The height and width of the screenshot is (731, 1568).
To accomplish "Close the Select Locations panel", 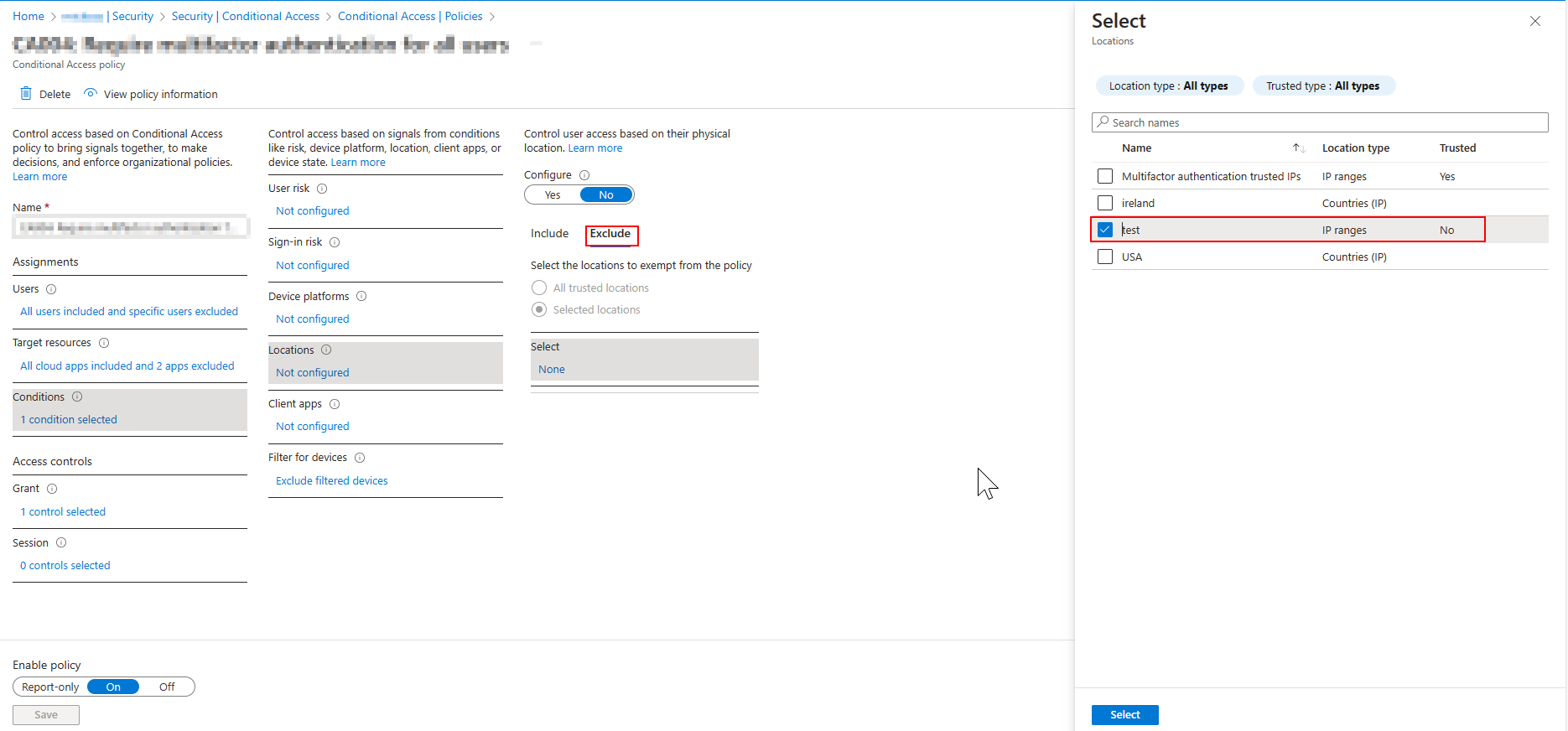I will click(x=1534, y=21).
